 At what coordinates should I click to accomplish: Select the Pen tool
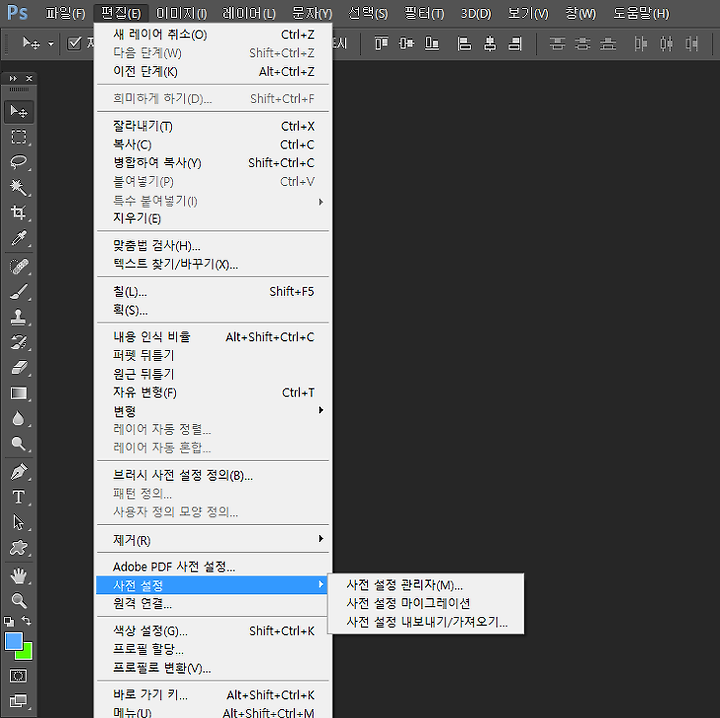(19, 472)
